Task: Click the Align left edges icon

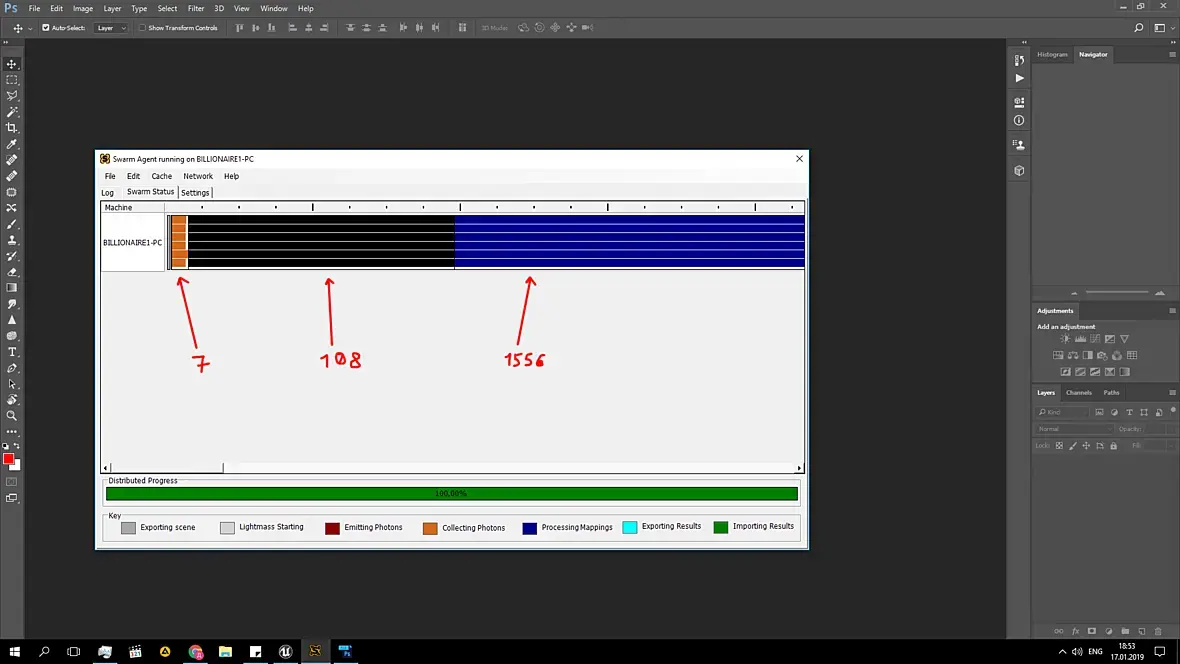Action: click(x=293, y=28)
